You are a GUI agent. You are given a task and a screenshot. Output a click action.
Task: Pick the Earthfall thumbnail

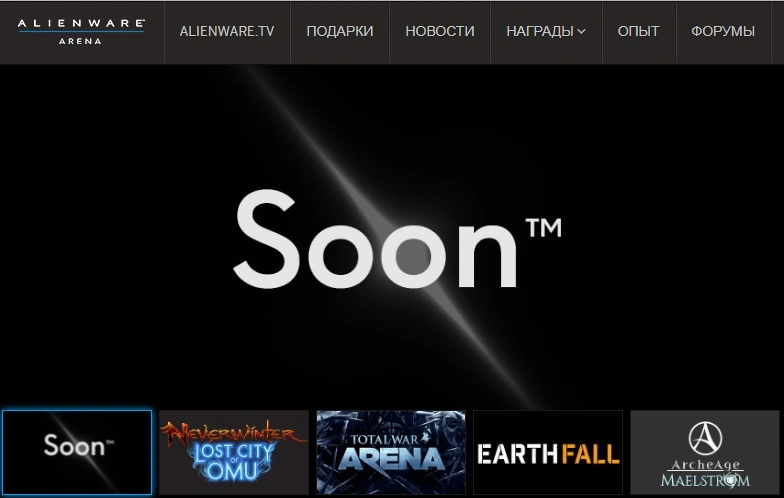548,452
